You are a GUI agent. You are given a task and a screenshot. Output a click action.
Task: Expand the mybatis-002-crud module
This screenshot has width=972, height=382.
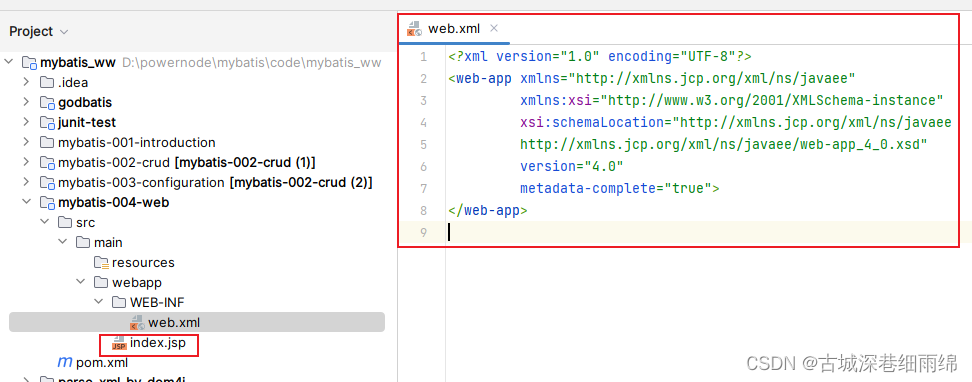coord(26,162)
